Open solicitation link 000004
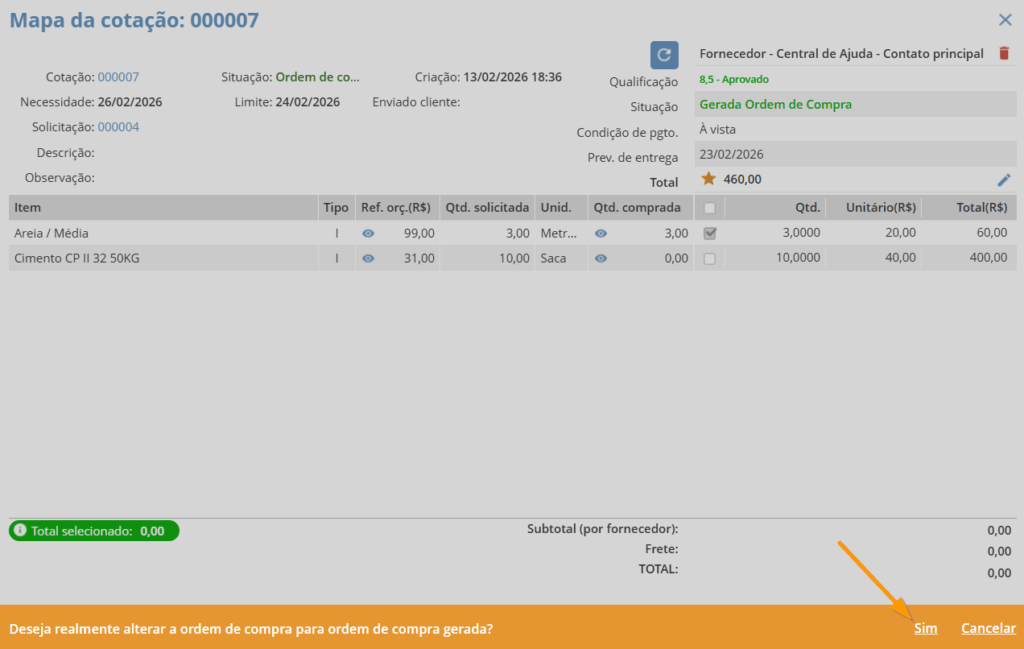 coord(118,127)
